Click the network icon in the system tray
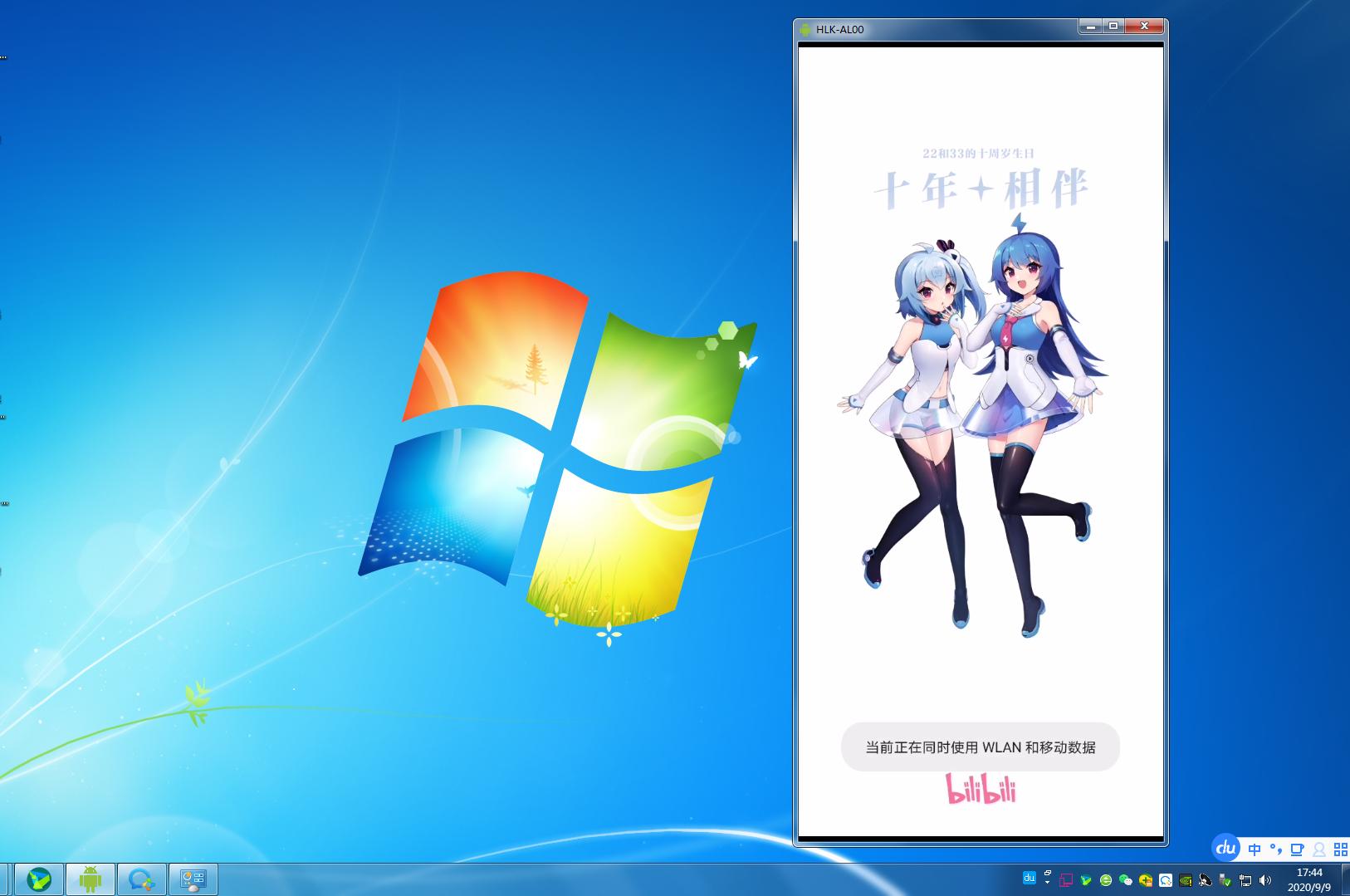1350x896 pixels. point(1245,880)
